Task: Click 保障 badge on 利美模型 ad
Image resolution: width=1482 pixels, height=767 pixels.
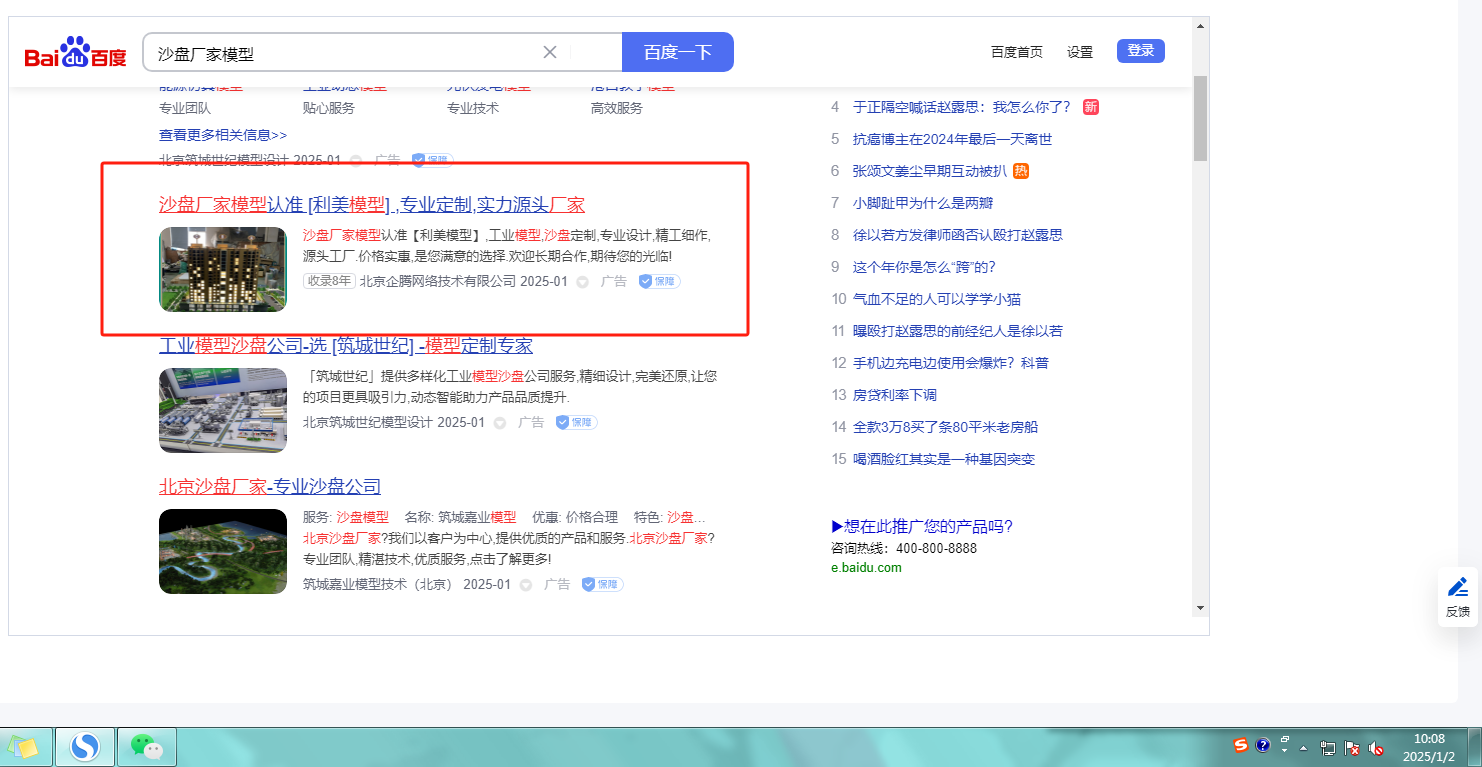Action: [x=660, y=282]
